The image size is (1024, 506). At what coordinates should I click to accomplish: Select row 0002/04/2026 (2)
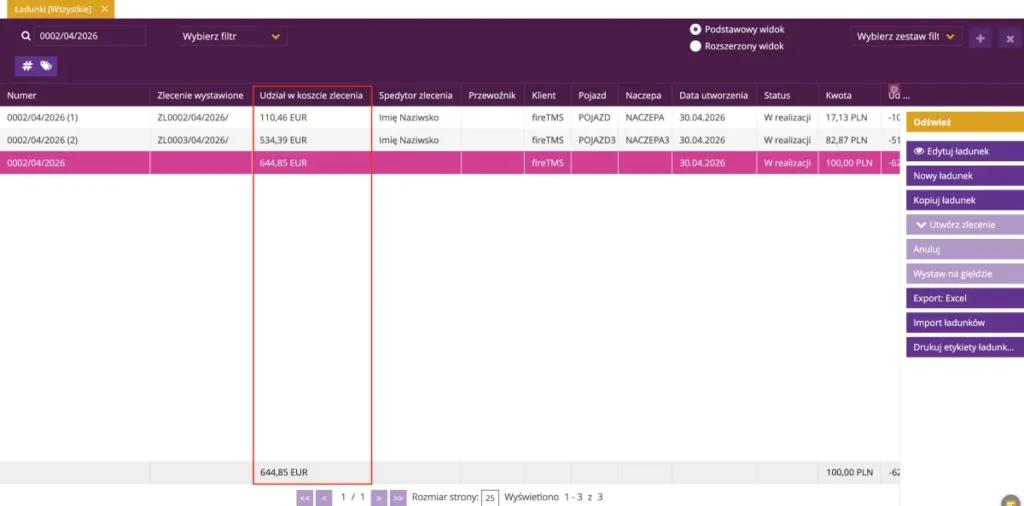[449, 140]
